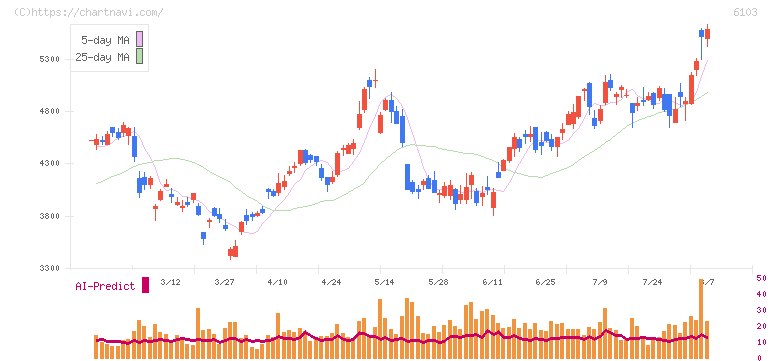This screenshot has width=772, height=361.
Task: Click the tallest volume bar near 50
Action: [x=701, y=319]
